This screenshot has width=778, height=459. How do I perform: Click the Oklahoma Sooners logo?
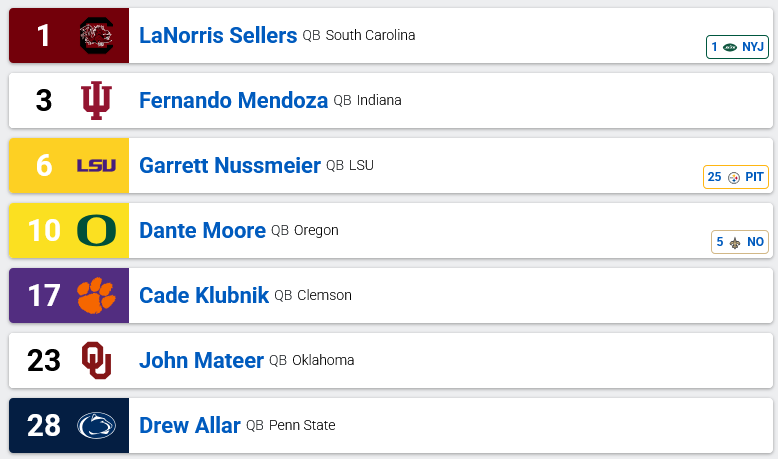coord(96,361)
